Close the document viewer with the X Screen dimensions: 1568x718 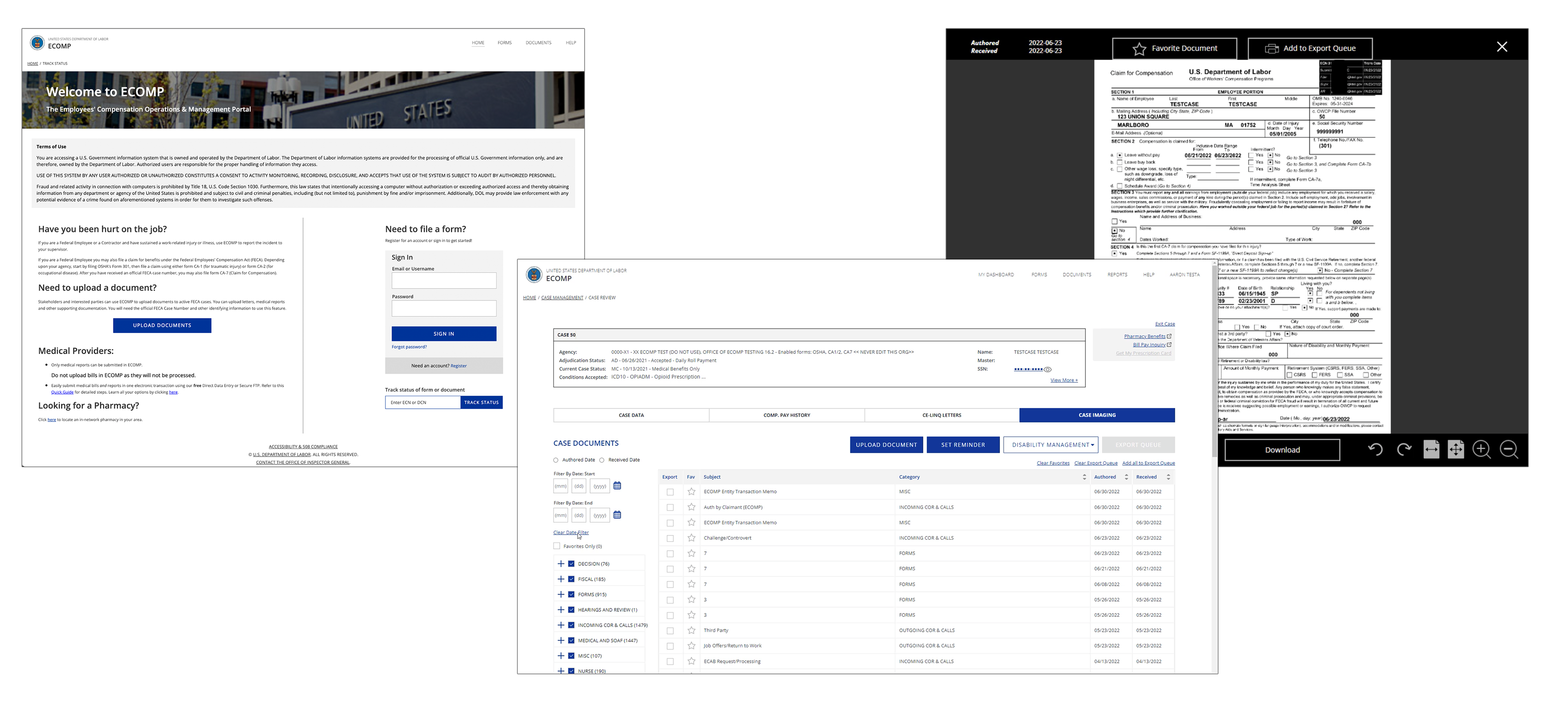pos(1502,47)
